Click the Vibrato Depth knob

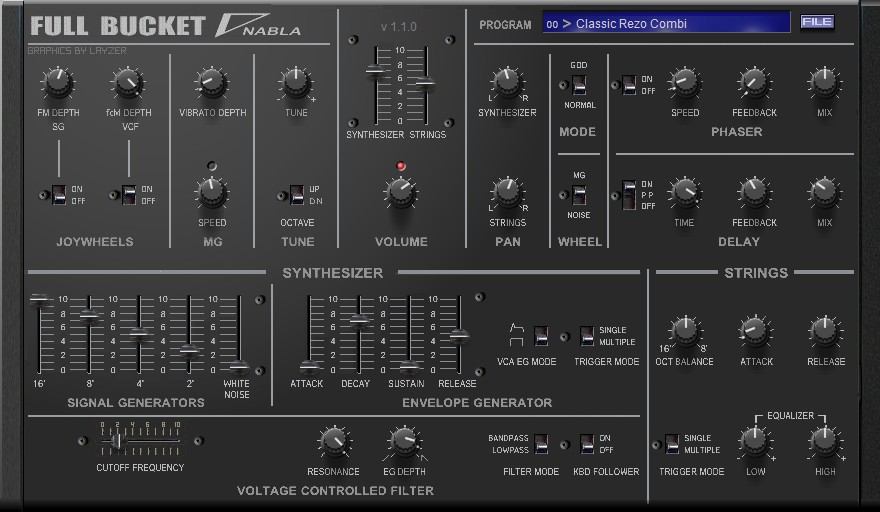211,83
